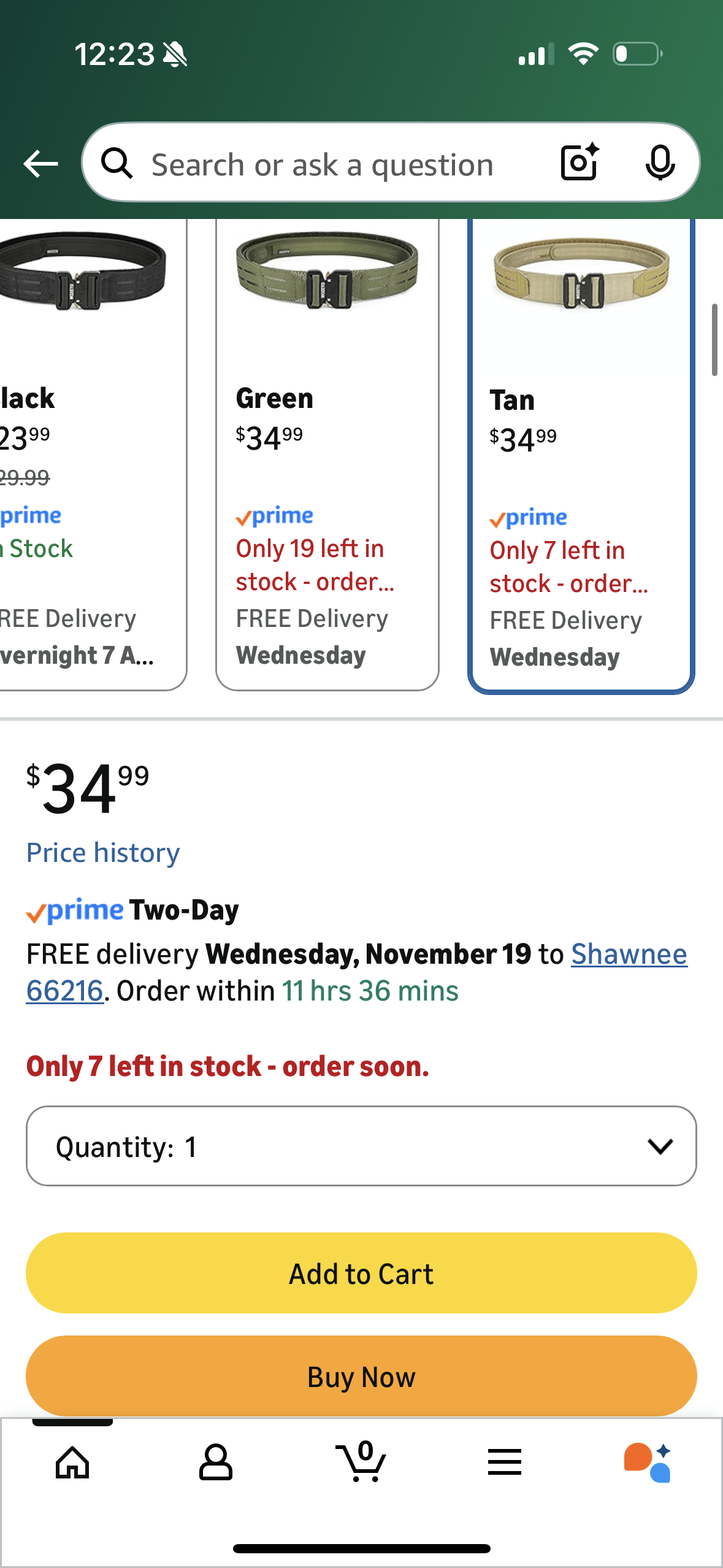
Task: Start voice search with microphone
Action: click(660, 163)
